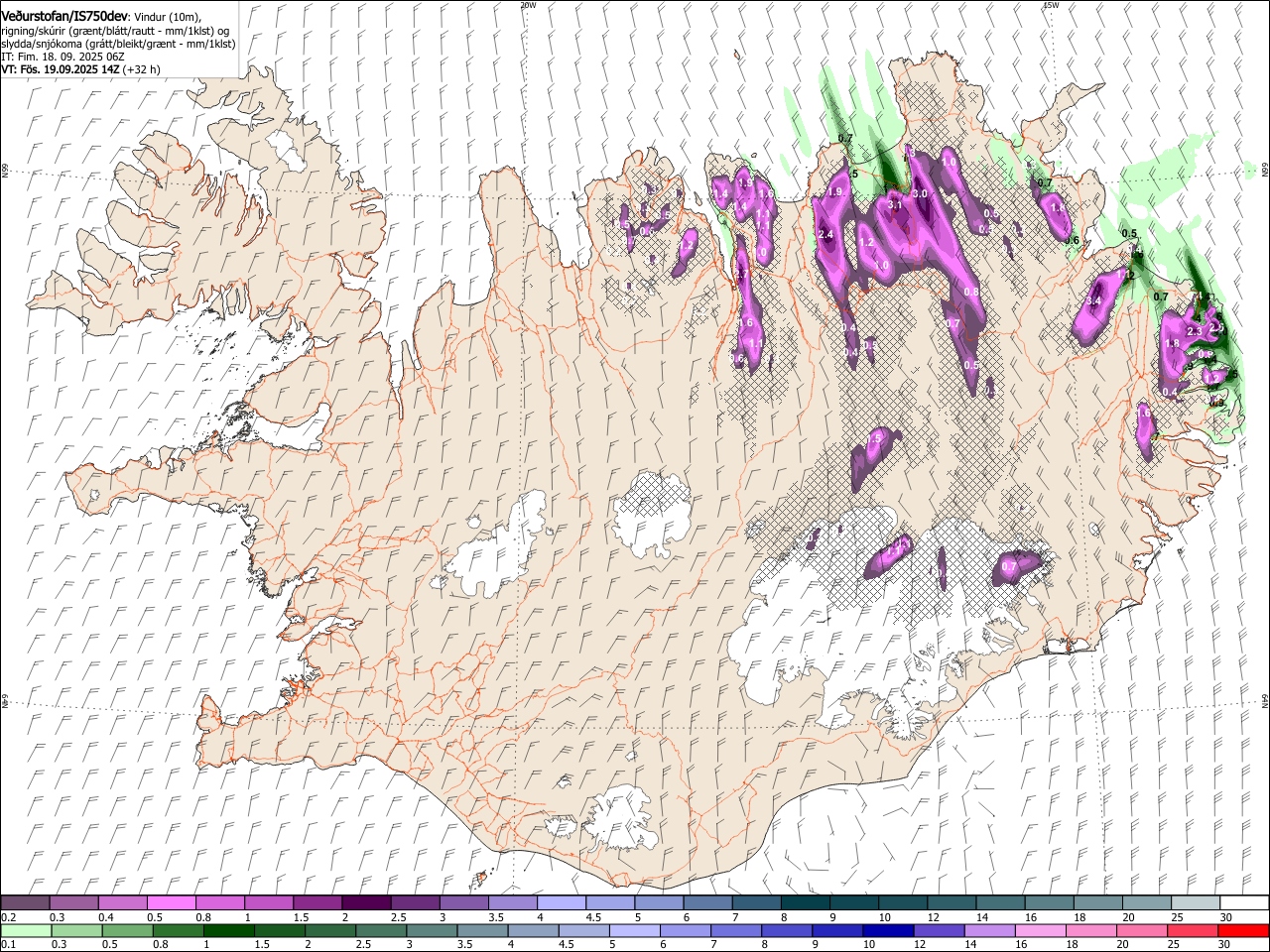The image size is (1270, 952).
Task: Pick the darkest purple swatch at 2 in upper scale
Action: [x=365, y=902]
